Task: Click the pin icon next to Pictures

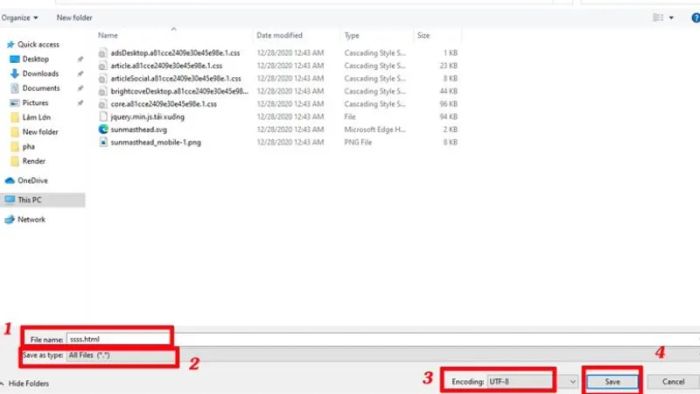Action: (80, 103)
